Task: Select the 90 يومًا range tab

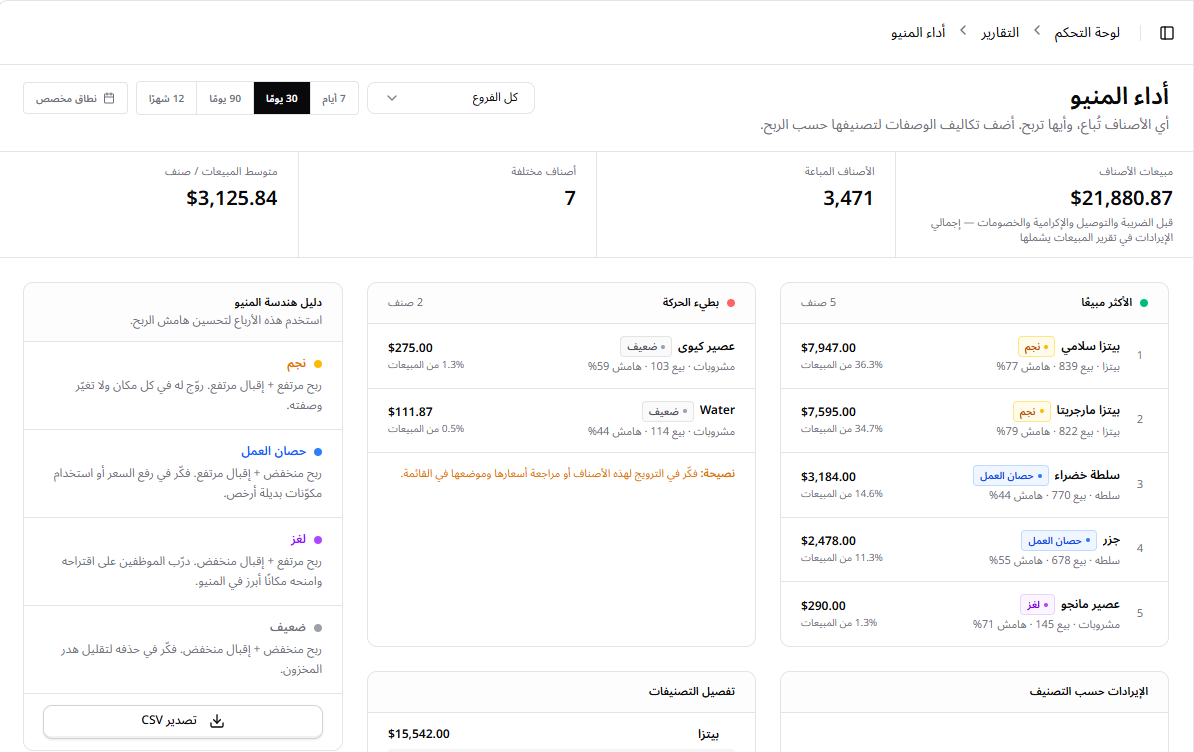Action: (225, 98)
